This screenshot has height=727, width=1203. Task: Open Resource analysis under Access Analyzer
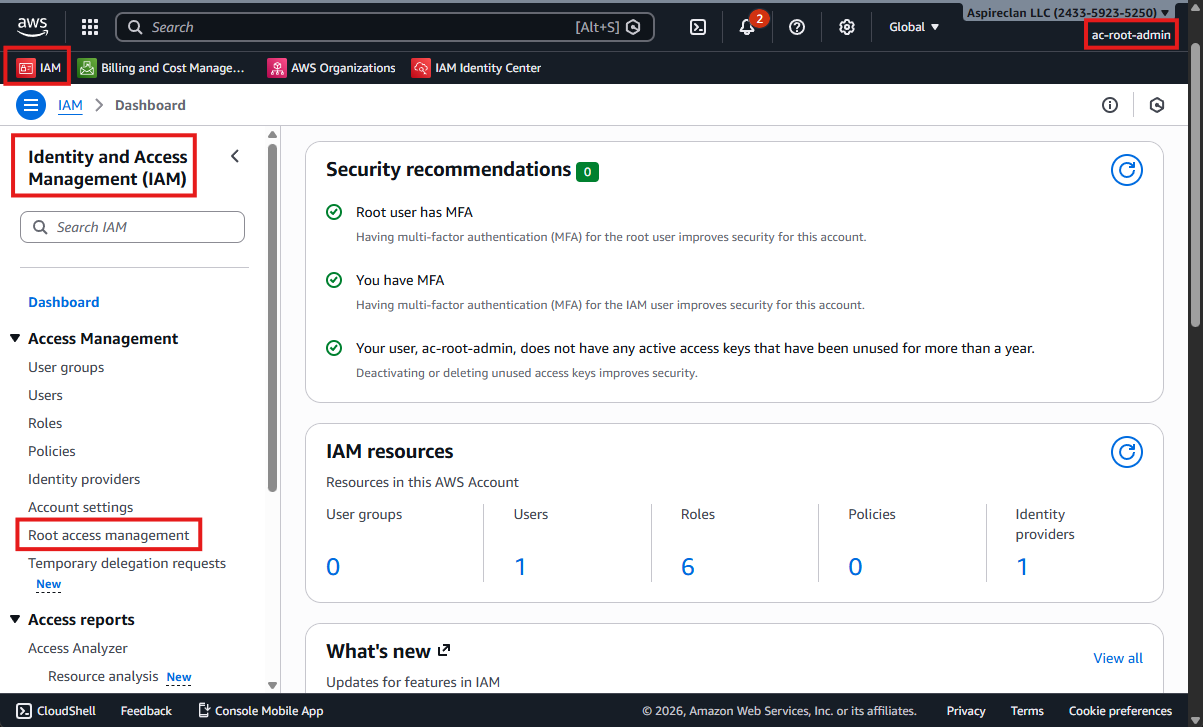click(x=103, y=676)
